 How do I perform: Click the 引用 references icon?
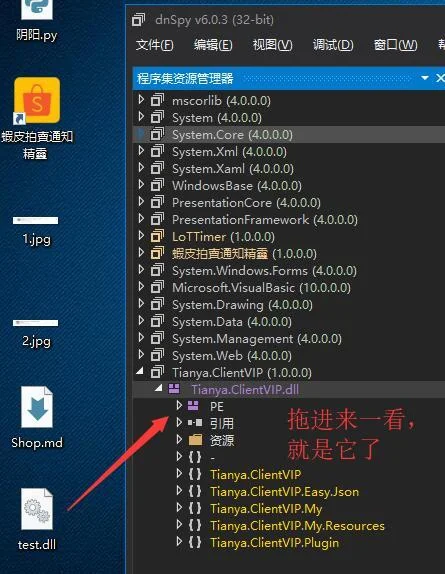(195, 423)
